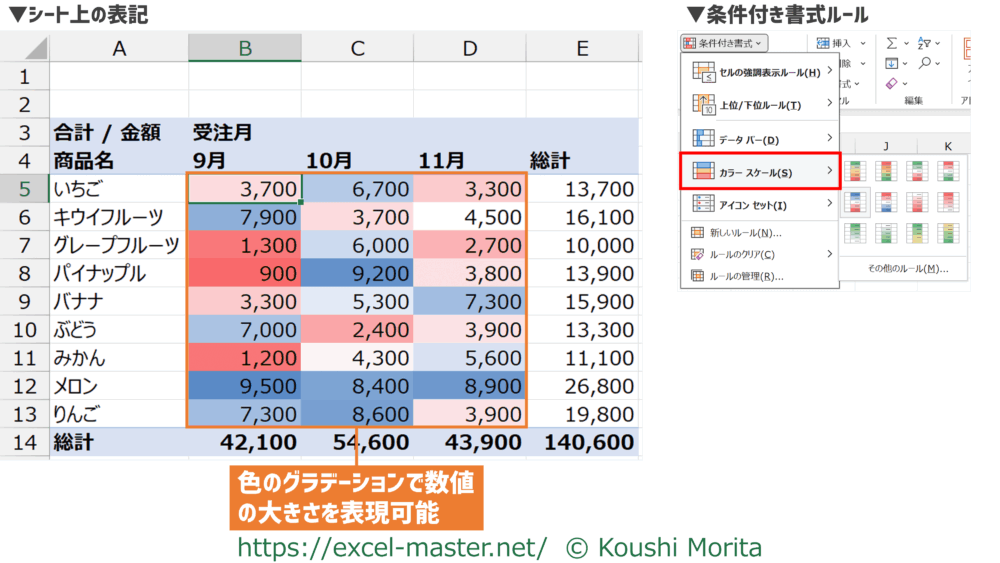Click the Clear eraser icon
The width and height of the screenshot is (1000, 563).
pos(891,84)
